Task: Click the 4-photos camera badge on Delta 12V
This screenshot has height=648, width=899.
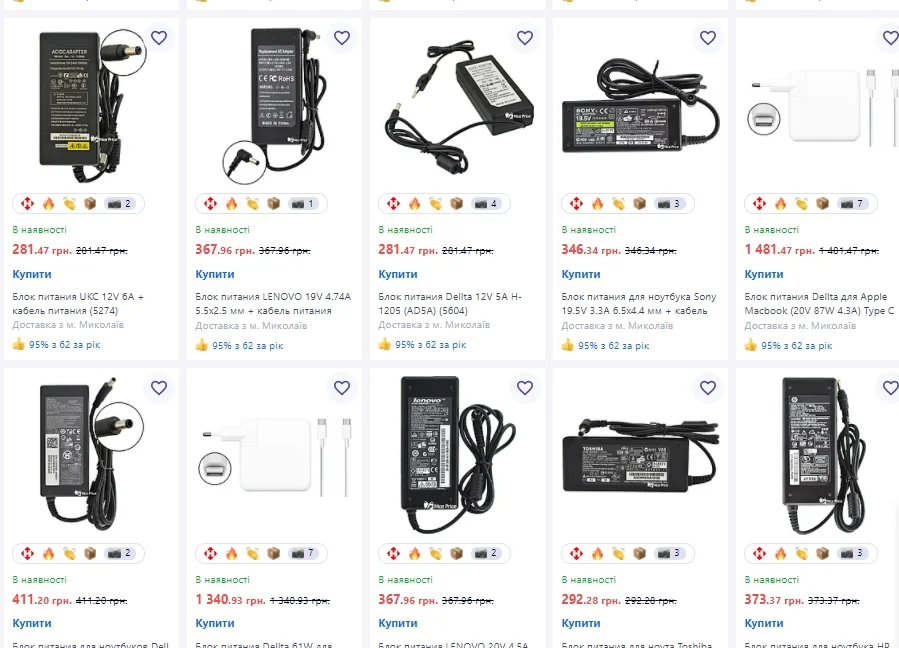Action: [x=485, y=204]
